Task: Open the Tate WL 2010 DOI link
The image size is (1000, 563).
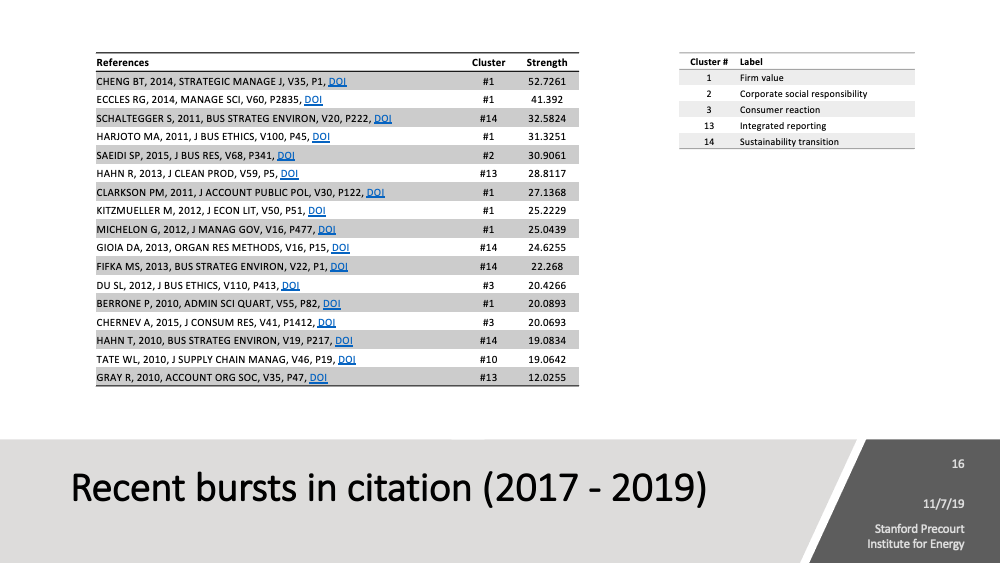Action: pyautogui.click(x=347, y=359)
